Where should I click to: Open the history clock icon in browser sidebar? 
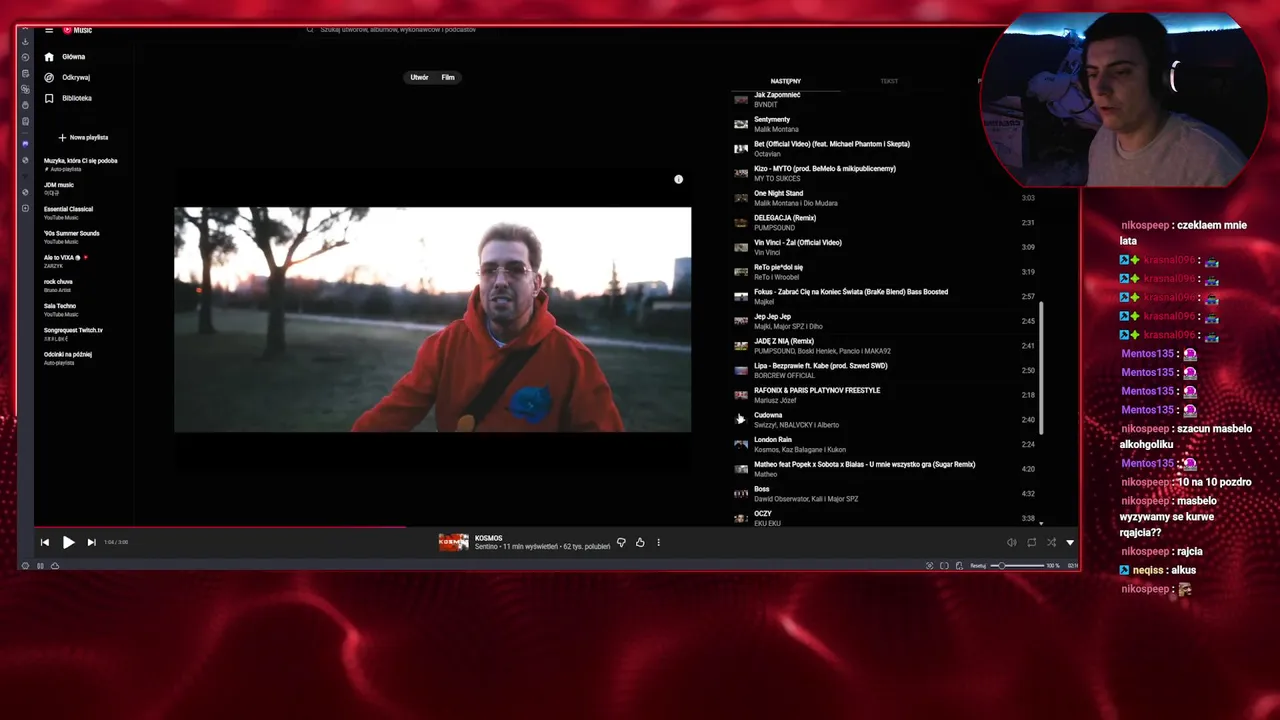coord(25,57)
